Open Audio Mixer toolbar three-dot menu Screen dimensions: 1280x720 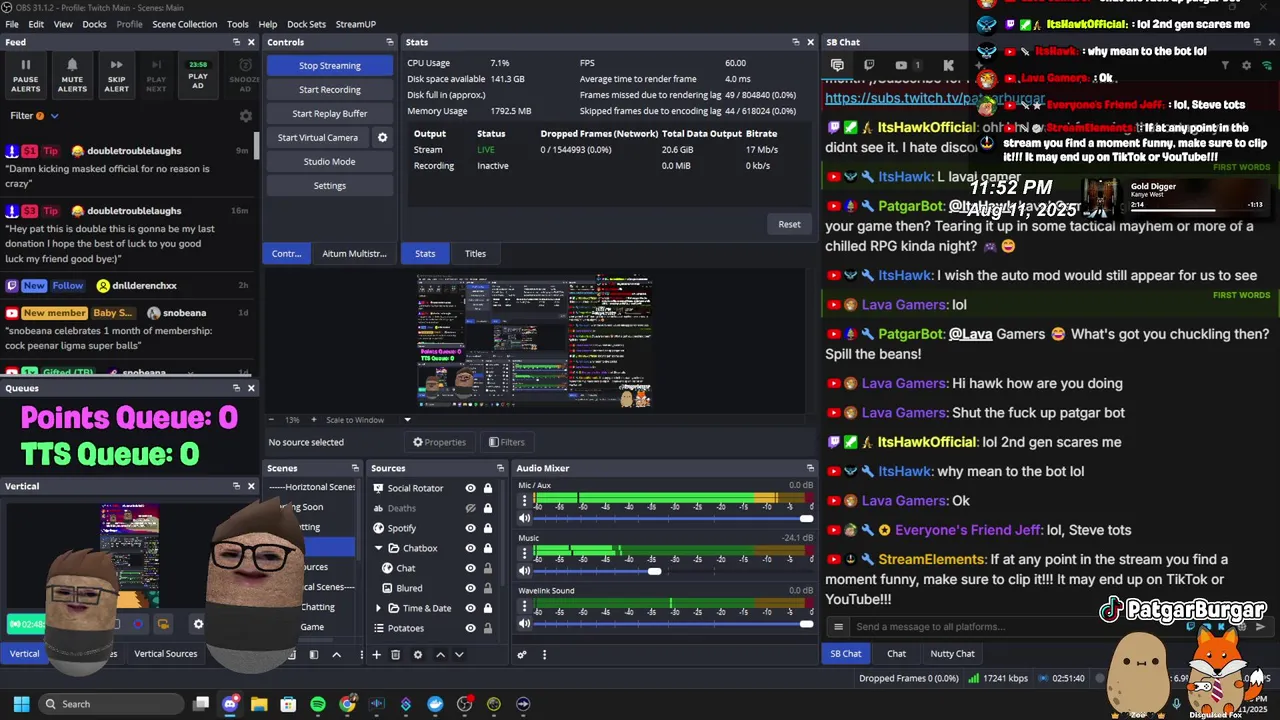(x=544, y=655)
